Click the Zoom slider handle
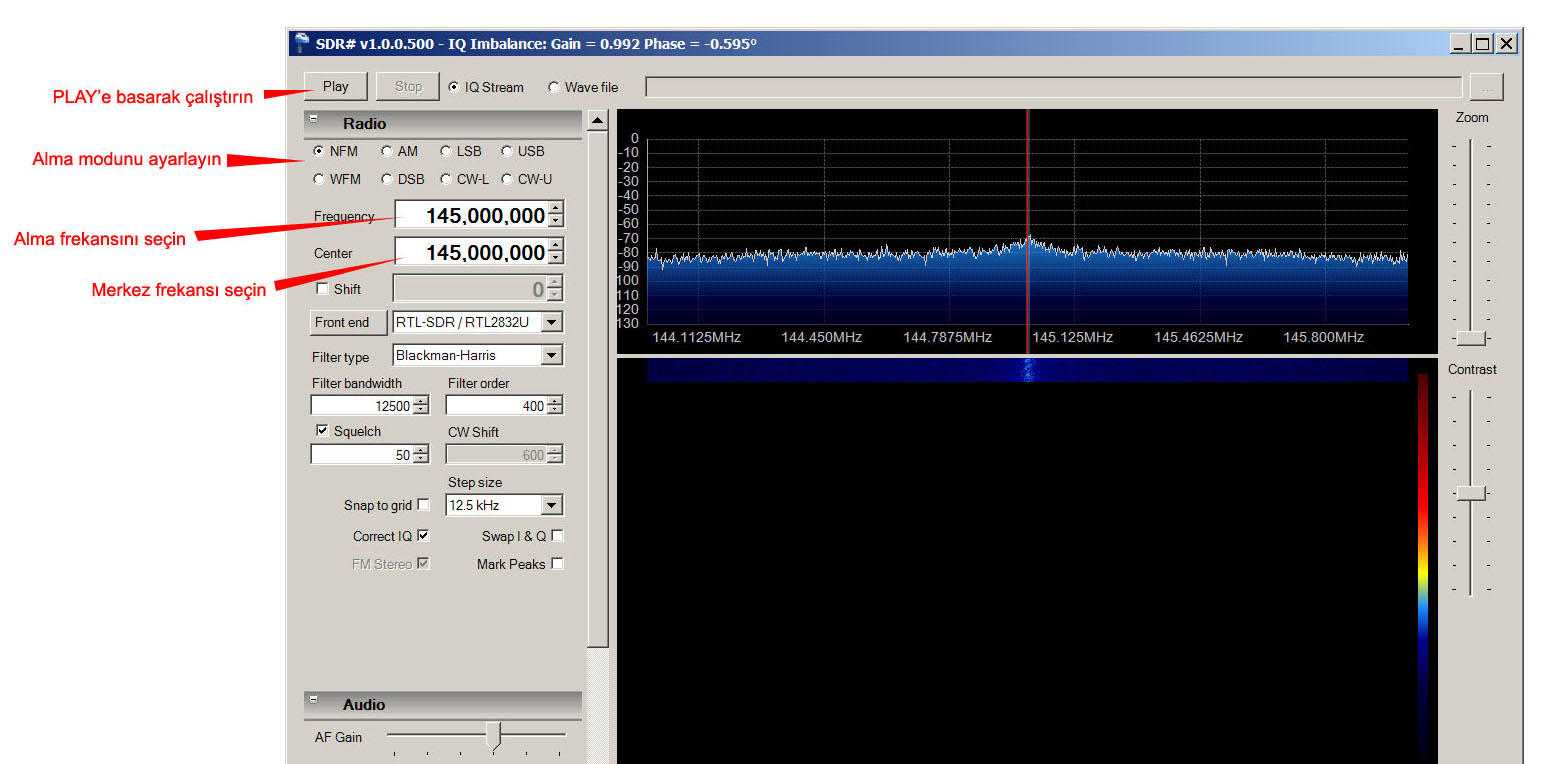This screenshot has height=764, width=1555. click(x=1471, y=338)
